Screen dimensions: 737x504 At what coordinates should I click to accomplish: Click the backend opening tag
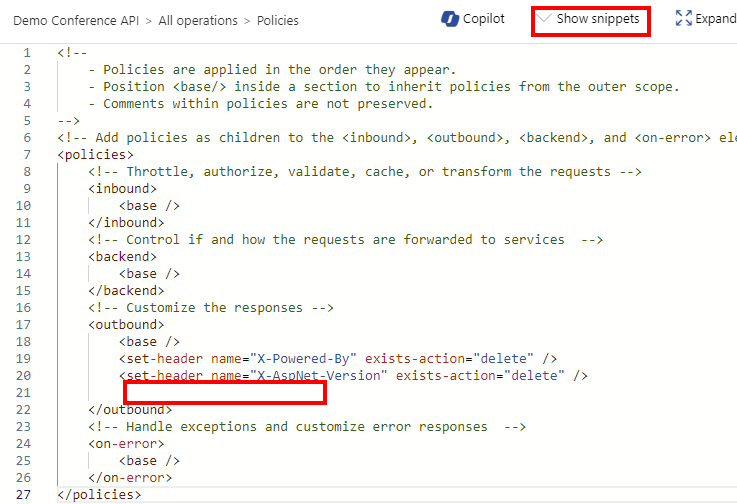point(122,257)
